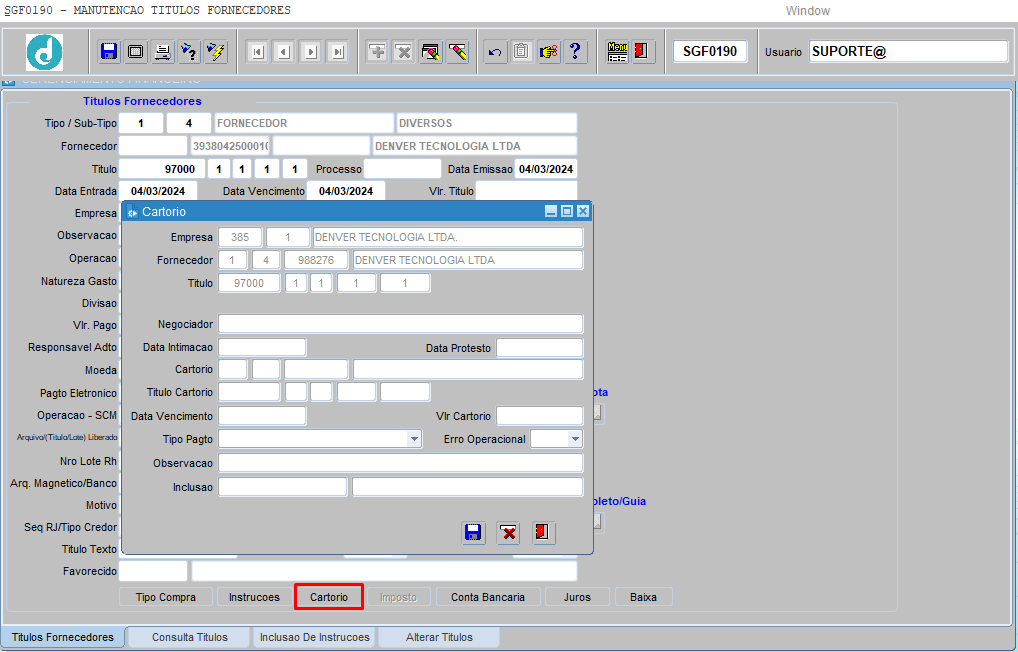The width and height of the screenshot is (1018, 652).
Task: Click the Instrucoes button
Action: point(254,597)
